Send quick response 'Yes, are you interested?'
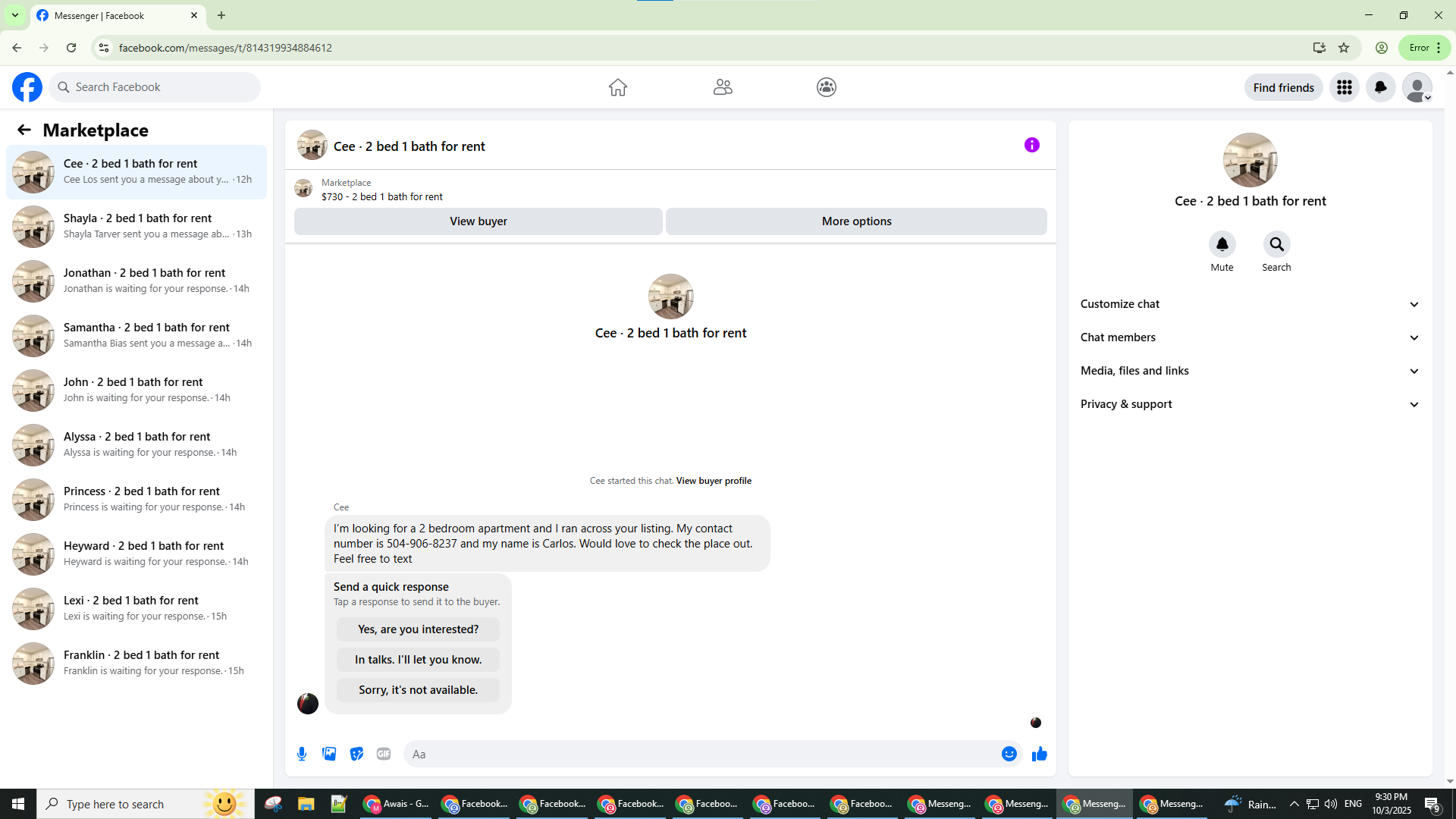 click(x=418, y=629)
